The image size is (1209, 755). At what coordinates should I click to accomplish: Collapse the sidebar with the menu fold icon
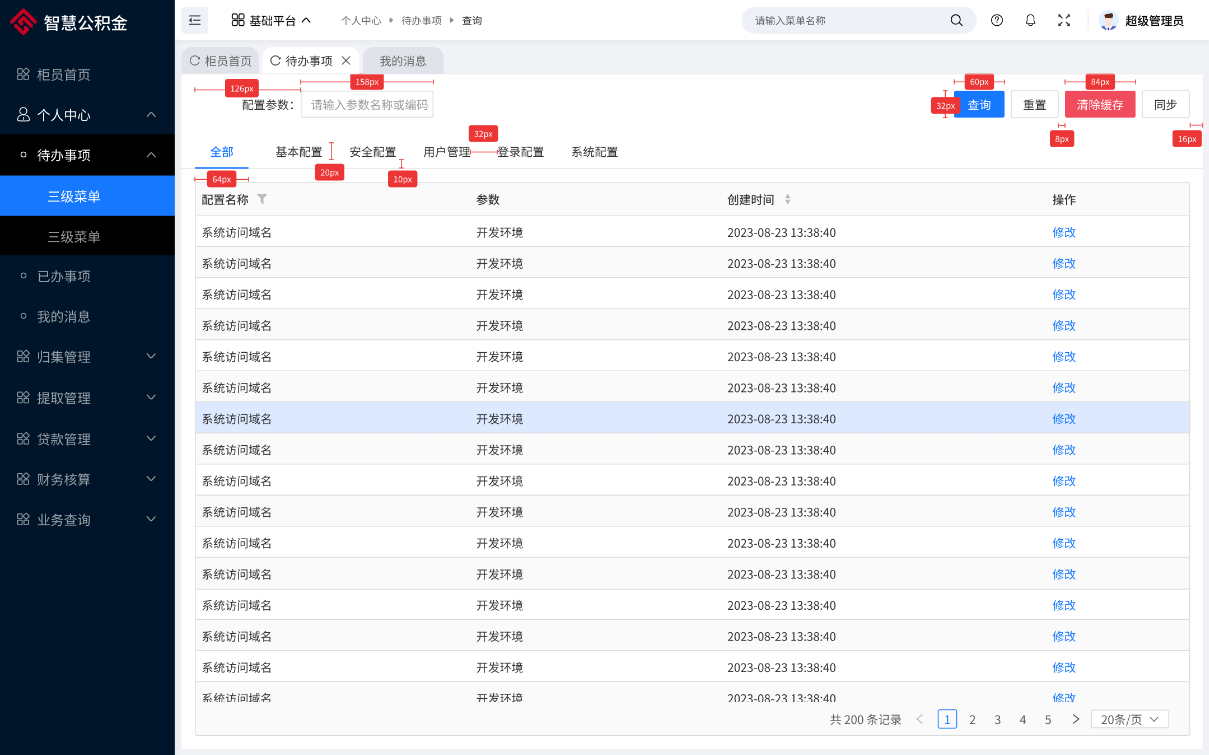195,20
